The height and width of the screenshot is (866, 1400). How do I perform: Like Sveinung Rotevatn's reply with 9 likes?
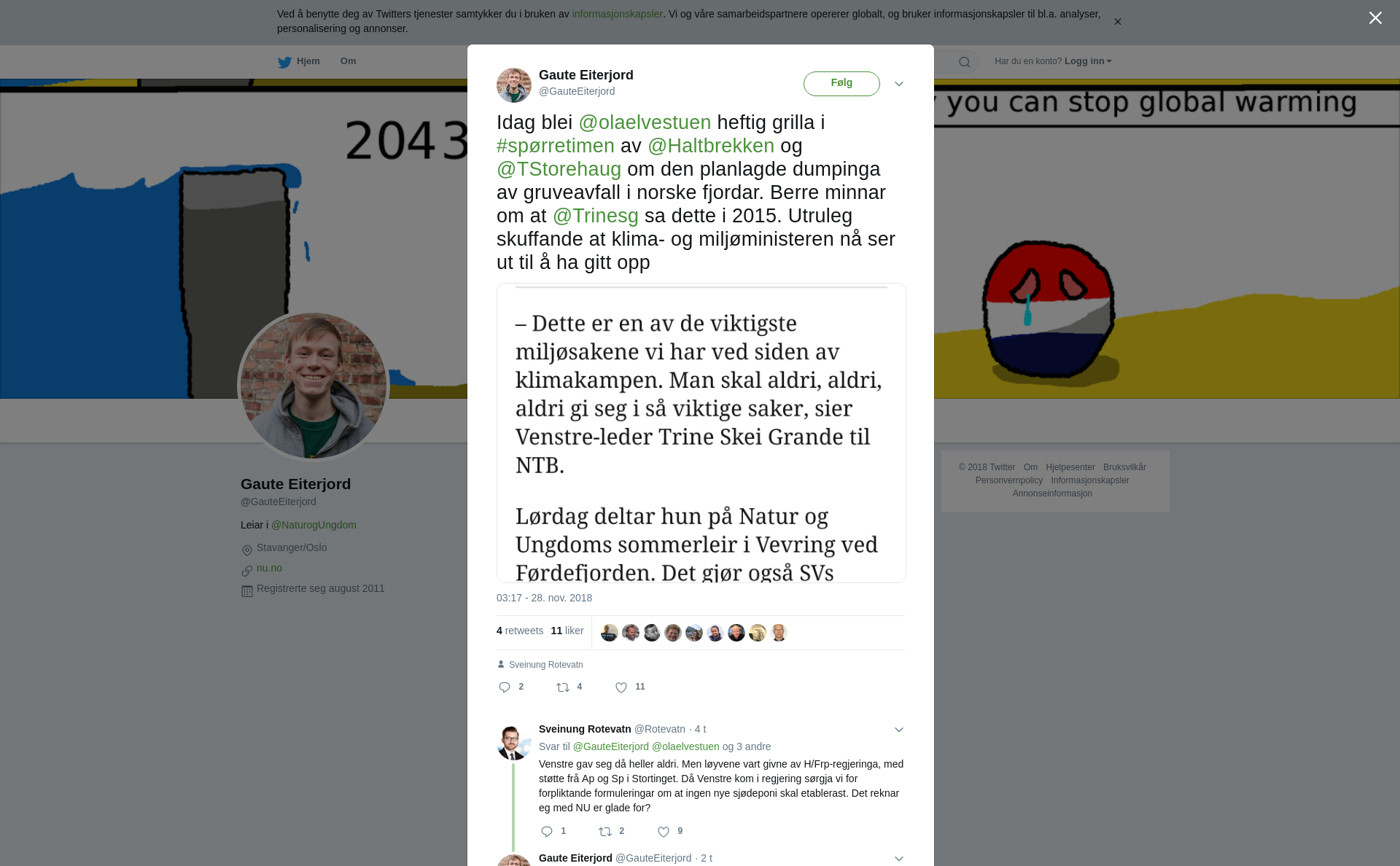point(664,832)
